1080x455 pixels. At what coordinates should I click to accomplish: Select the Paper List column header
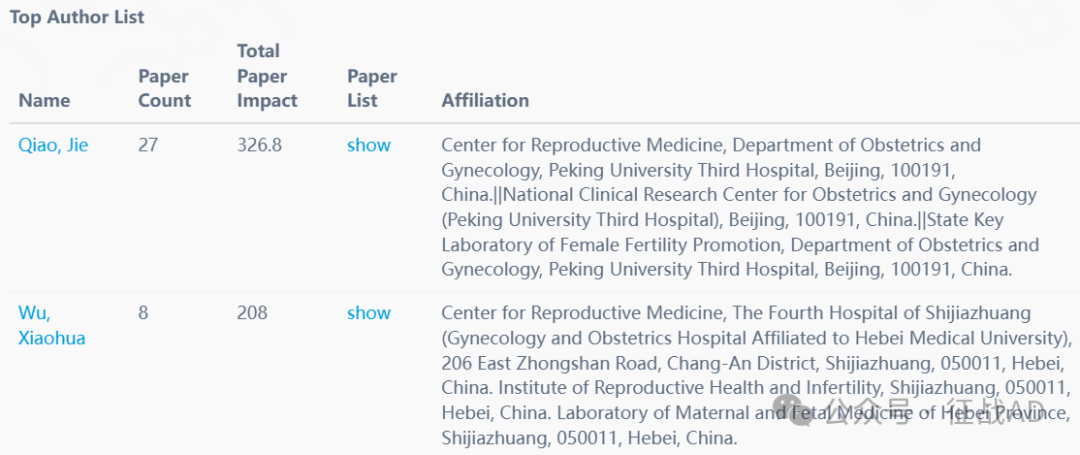pyautogui.click(x=372, y=88)
